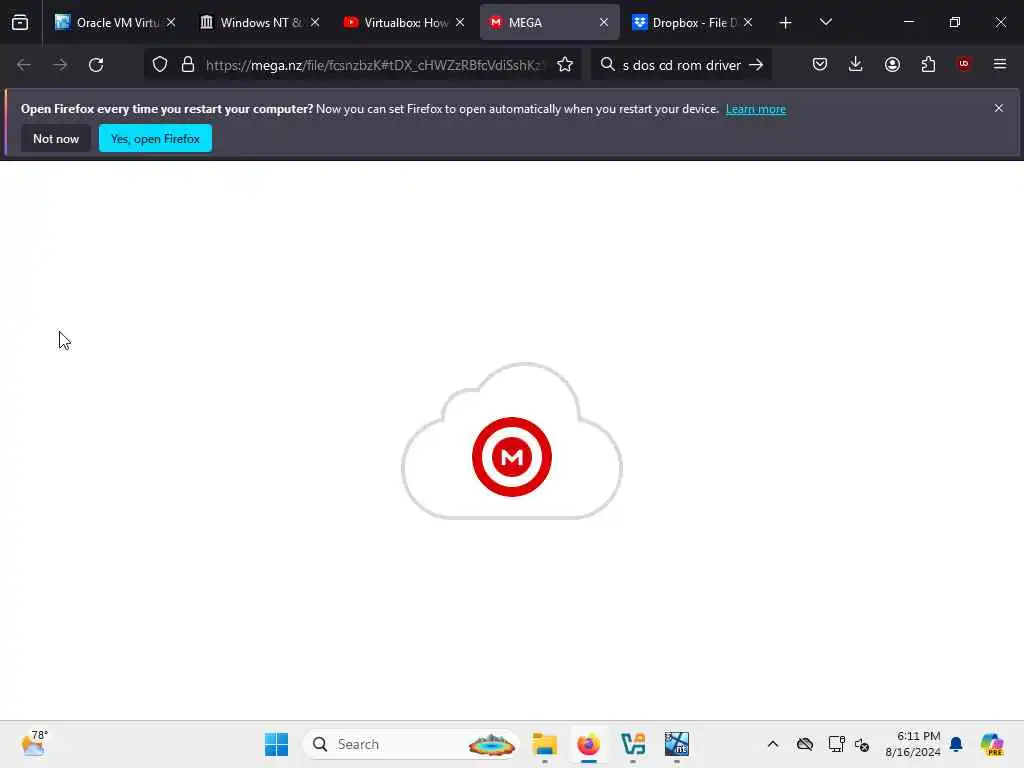This screenshot has width=1024, height=768.
Task: Close the Windows NT tab
Action: pyautogui.click(x=315, y=22)
